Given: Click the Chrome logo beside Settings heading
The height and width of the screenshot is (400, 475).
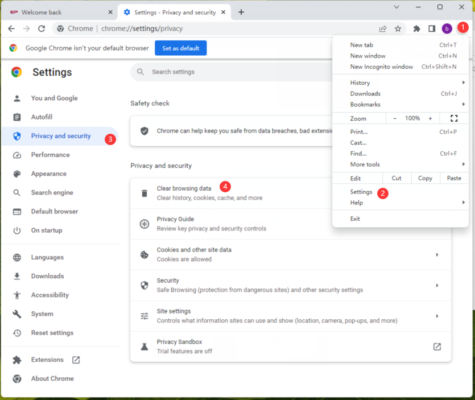Looking at the screenshot, I should [x=16, y=72].
